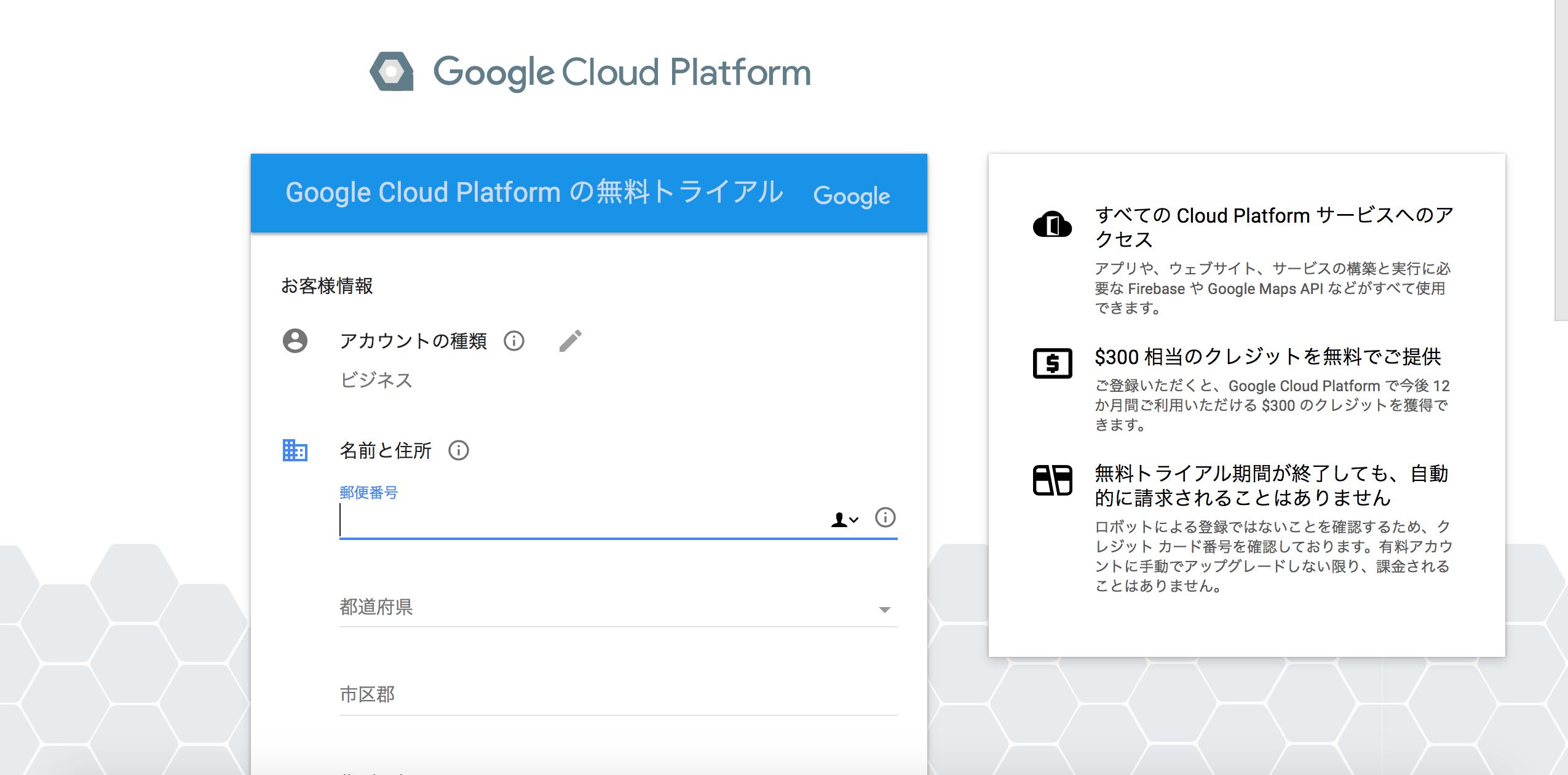Click the ビジネス account type value
The height and width of the screenshot is (775, 1568).
pyautogui.click(x=376, y=380)
